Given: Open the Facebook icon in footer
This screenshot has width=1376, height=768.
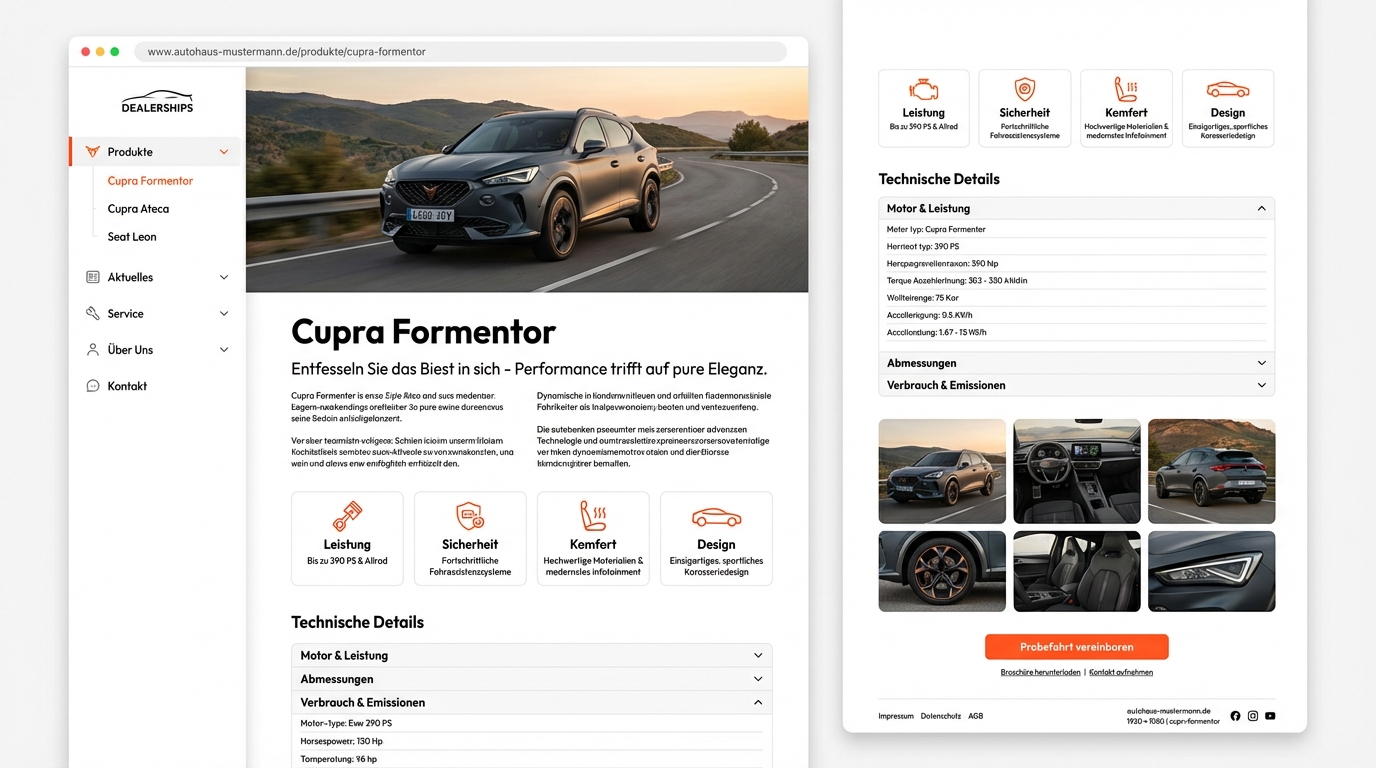Looking at the screenshot, I should (1235, 716).
